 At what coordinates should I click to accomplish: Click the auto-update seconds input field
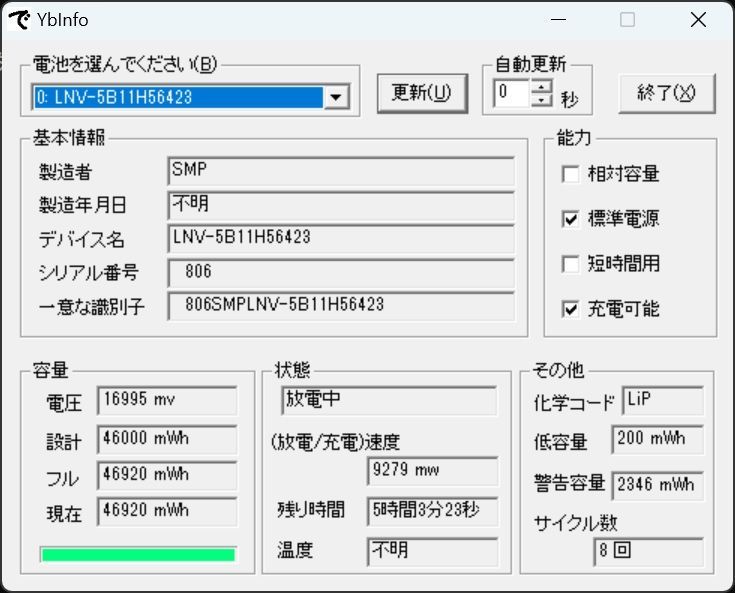pyautogui.click(x=512, y=93)
